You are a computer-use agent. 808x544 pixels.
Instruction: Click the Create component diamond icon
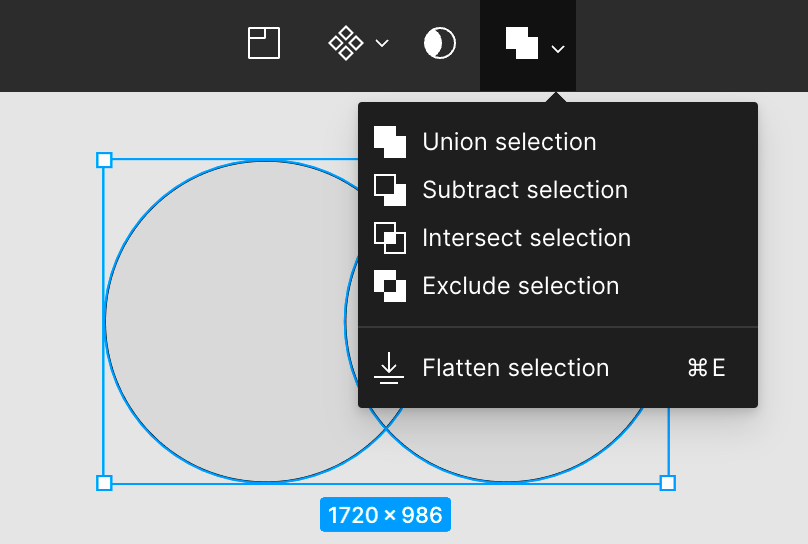tap(345, 43)
